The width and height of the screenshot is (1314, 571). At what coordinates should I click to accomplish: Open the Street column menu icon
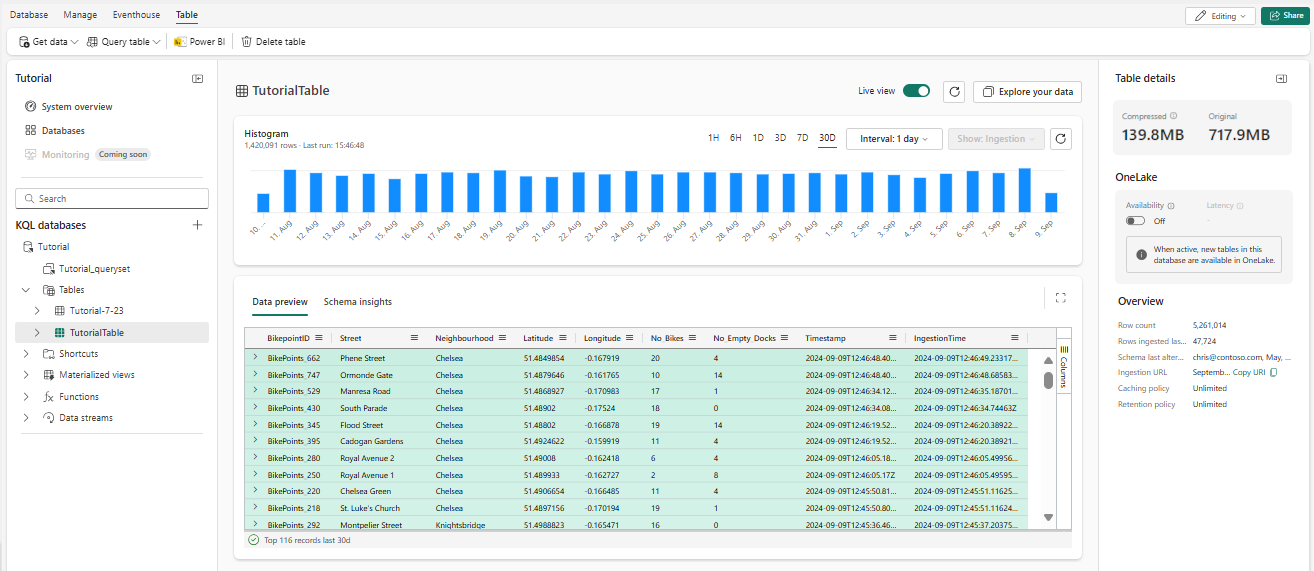[x=414, y=338]
